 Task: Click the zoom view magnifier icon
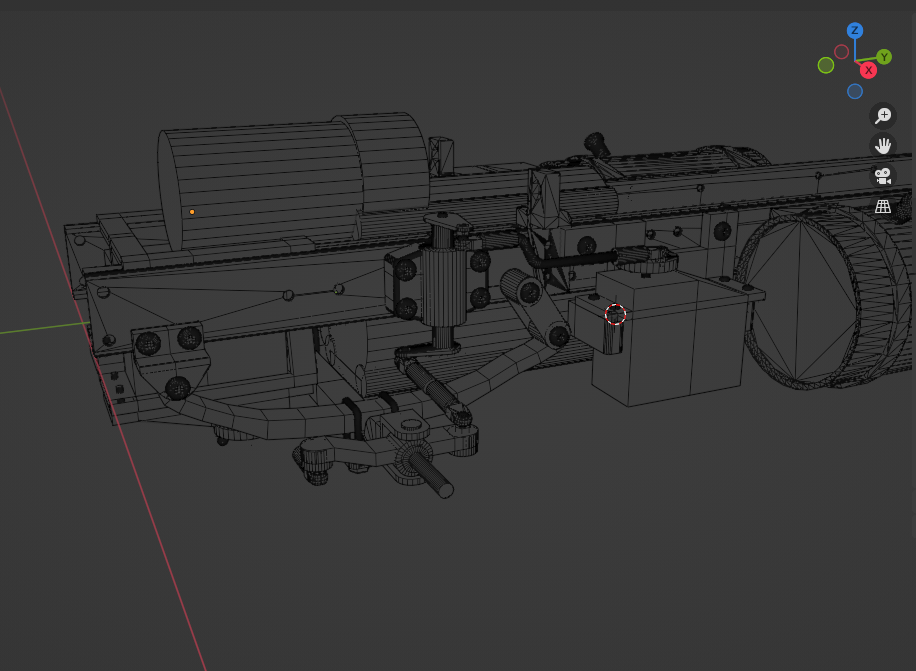point(883,116)
